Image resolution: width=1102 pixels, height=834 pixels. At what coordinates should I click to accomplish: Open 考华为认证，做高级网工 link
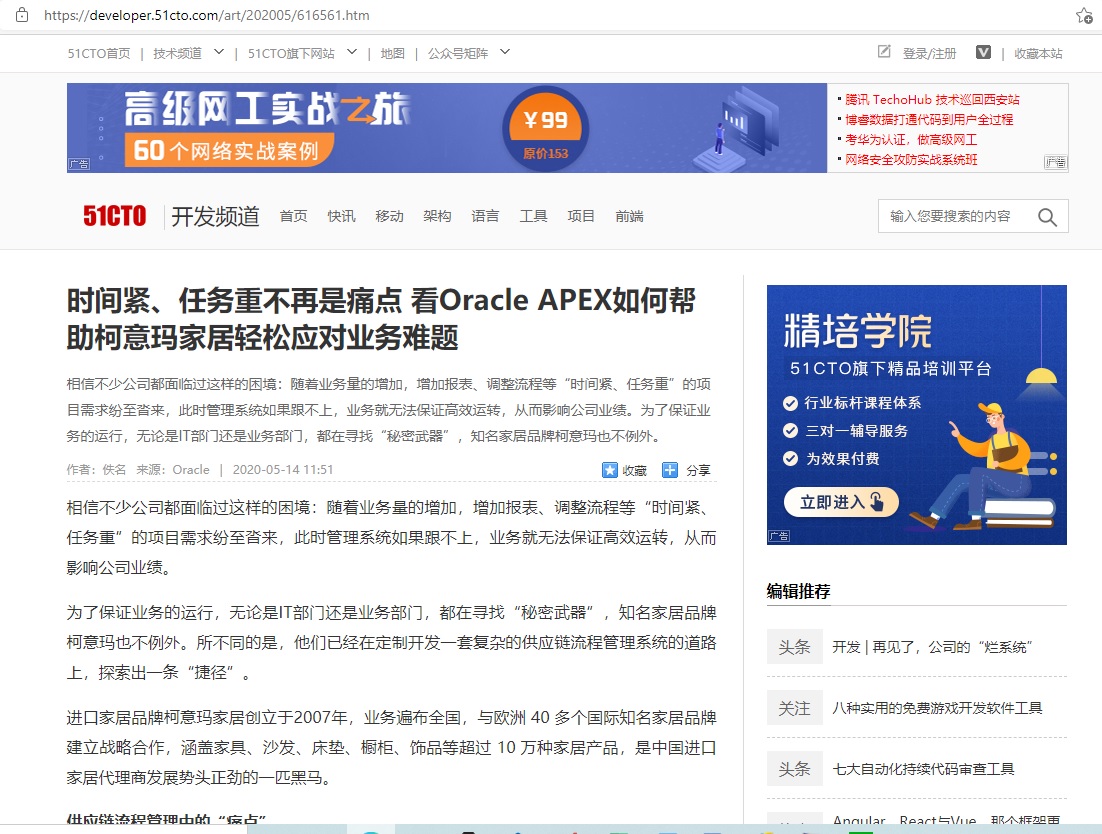click(x=911, y=140)
